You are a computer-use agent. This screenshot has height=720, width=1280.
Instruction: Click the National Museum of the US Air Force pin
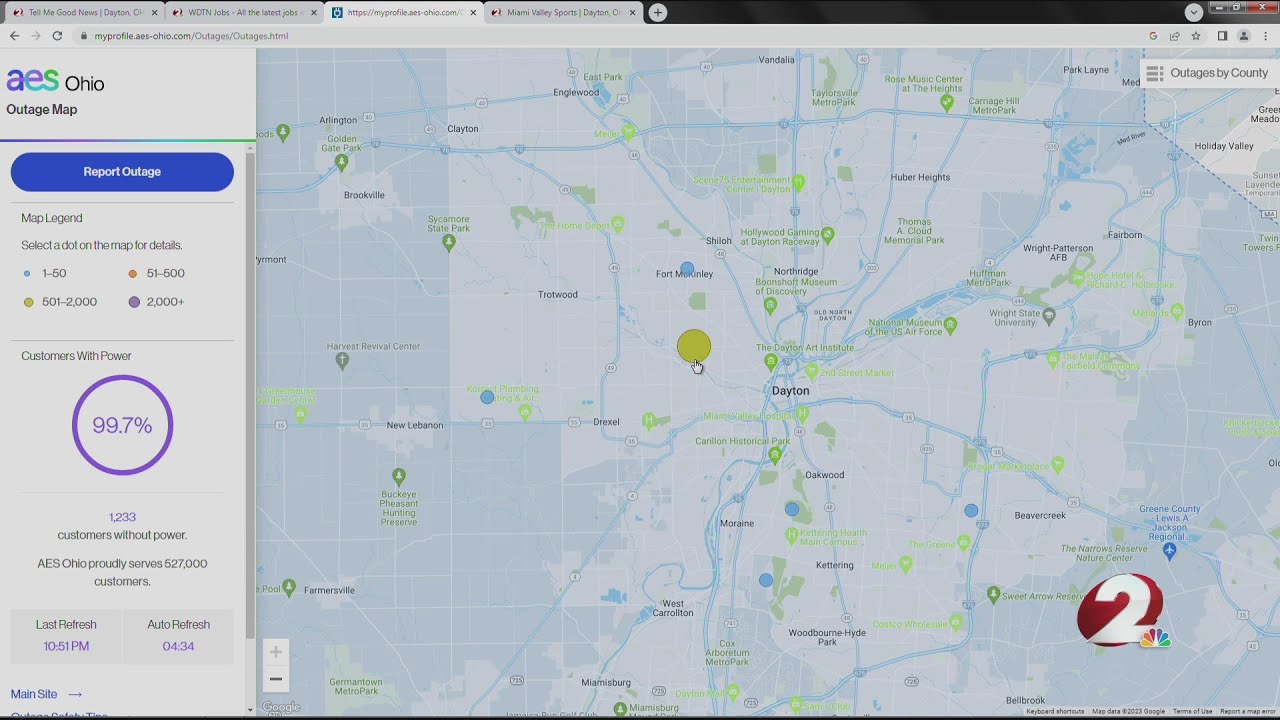950,324
